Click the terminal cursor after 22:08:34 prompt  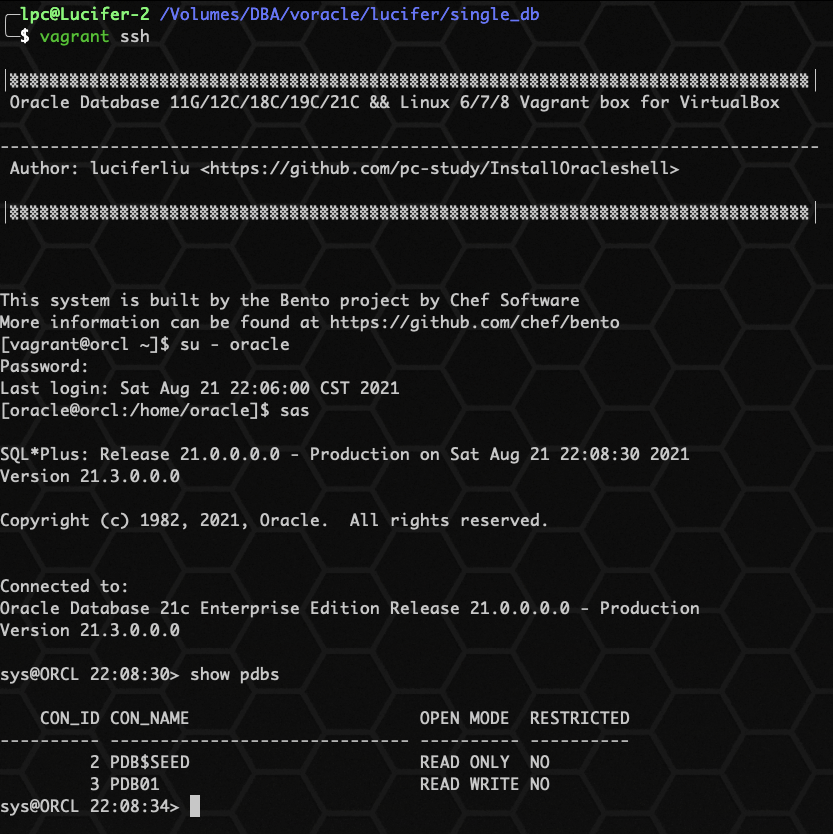coord(195,806)
